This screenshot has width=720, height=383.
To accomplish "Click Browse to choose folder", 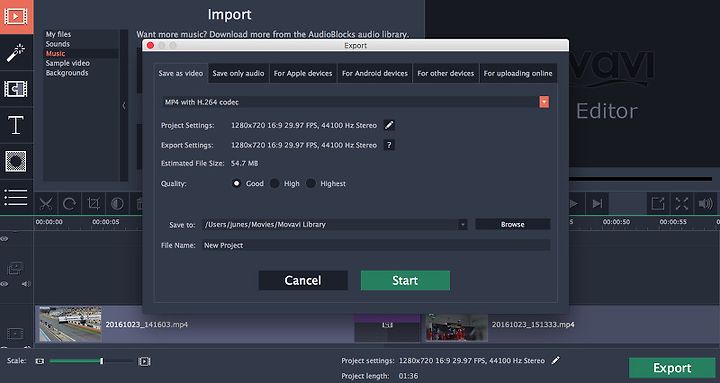I will coord(512,225).
